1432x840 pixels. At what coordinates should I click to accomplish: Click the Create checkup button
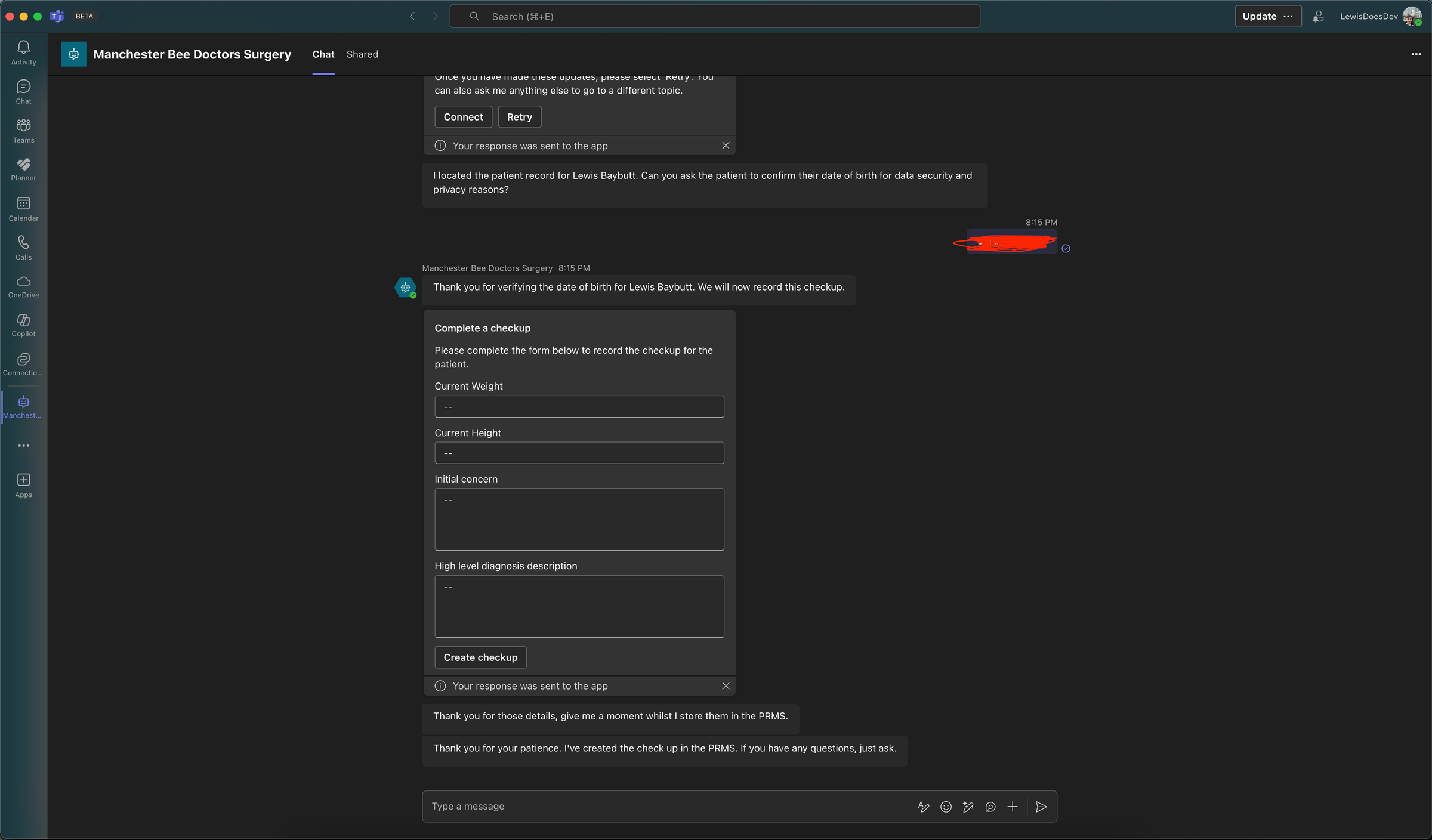tap(480, 657)
